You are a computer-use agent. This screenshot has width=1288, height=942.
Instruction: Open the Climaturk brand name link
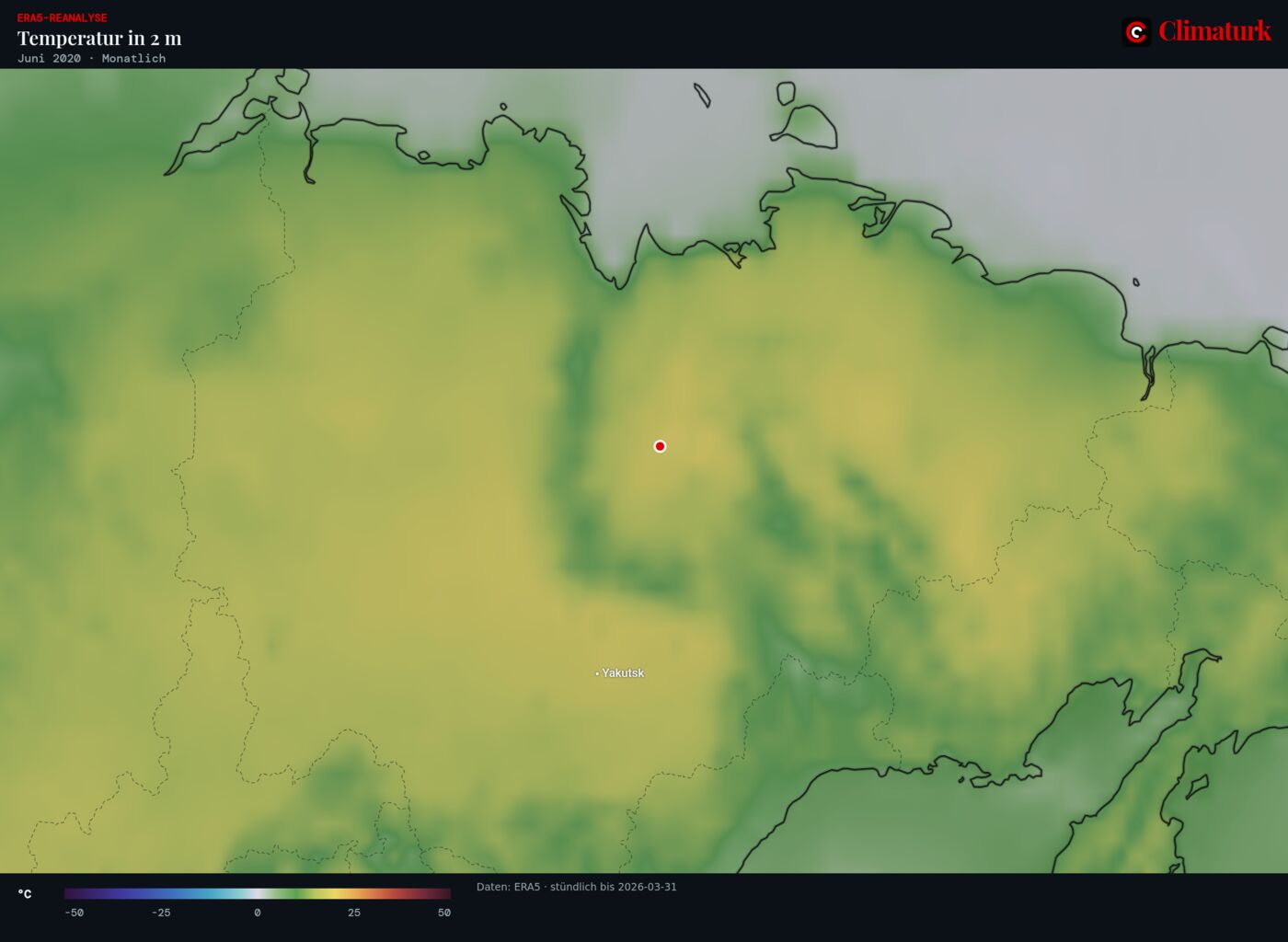(x=1214, y=31)
